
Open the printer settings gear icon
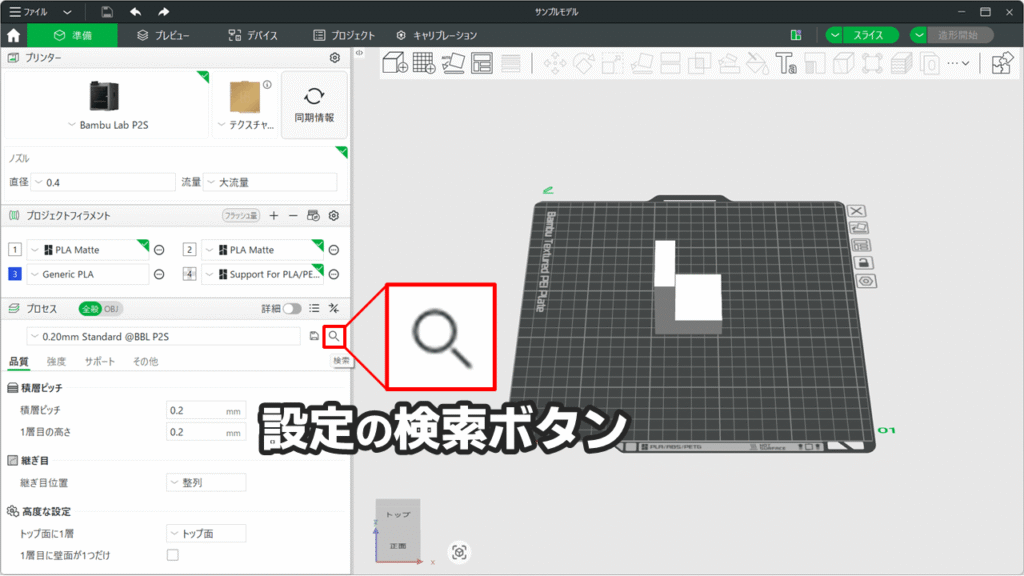click(x=335, y=58)
